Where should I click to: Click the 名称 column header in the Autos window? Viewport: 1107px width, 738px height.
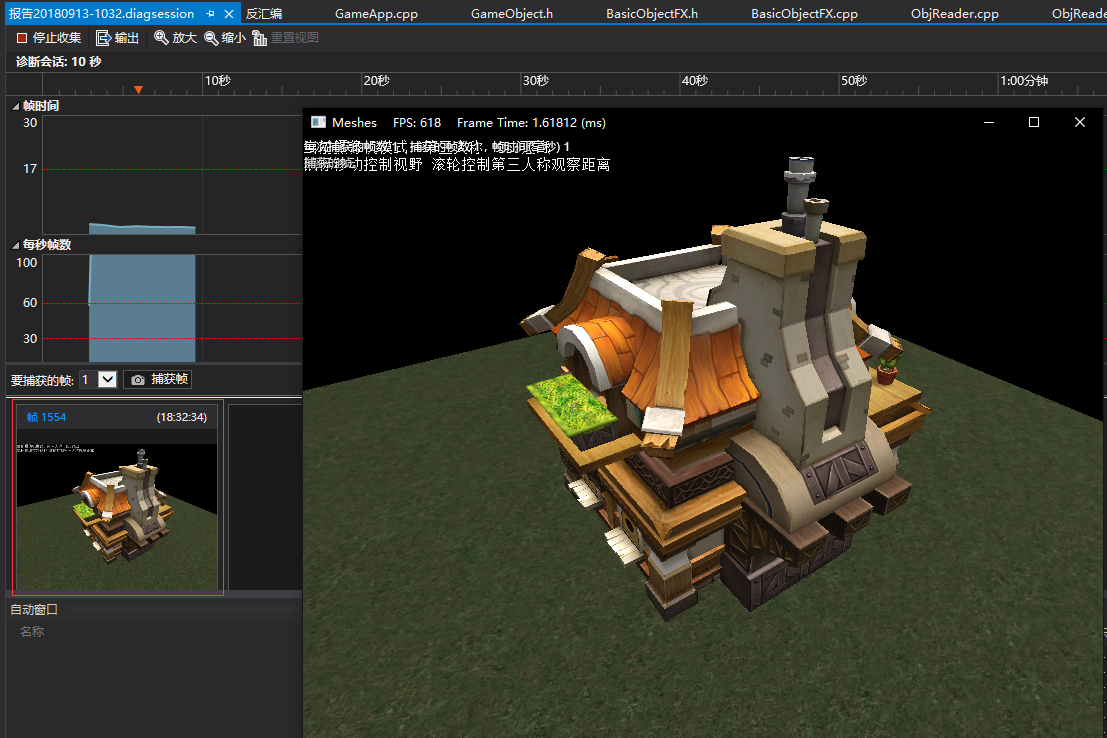coord(32,631)
